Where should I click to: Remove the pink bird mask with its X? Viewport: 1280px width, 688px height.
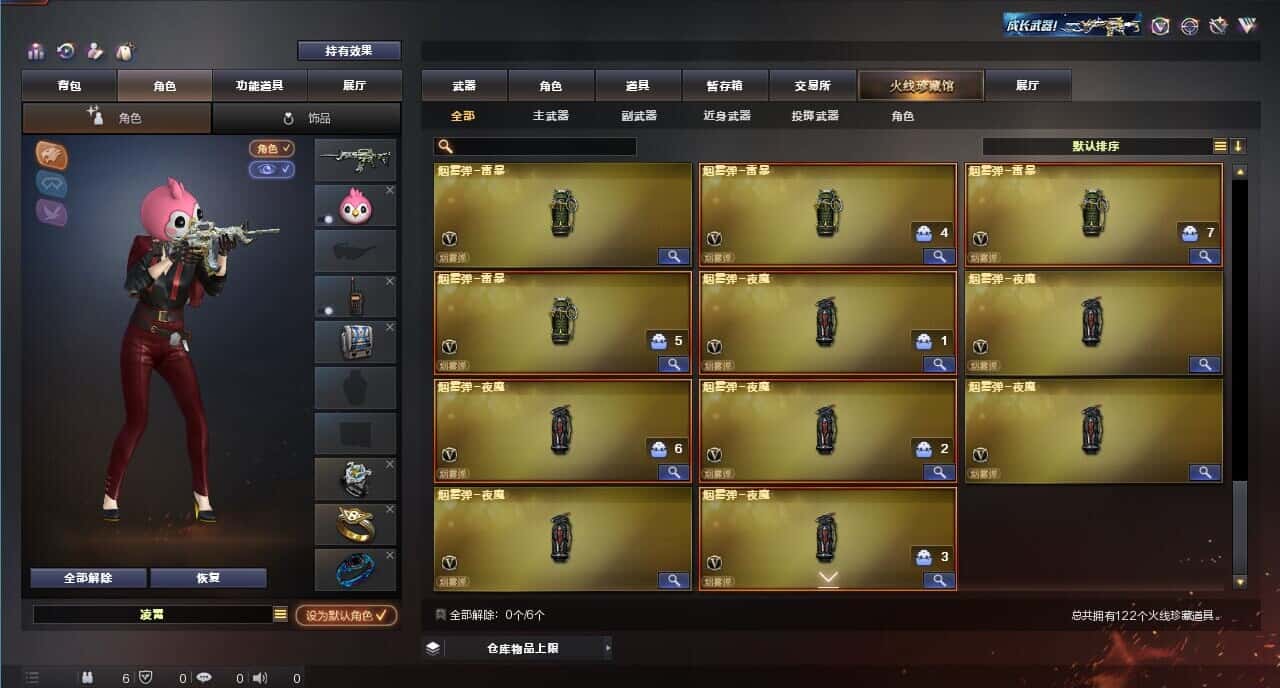390,190
